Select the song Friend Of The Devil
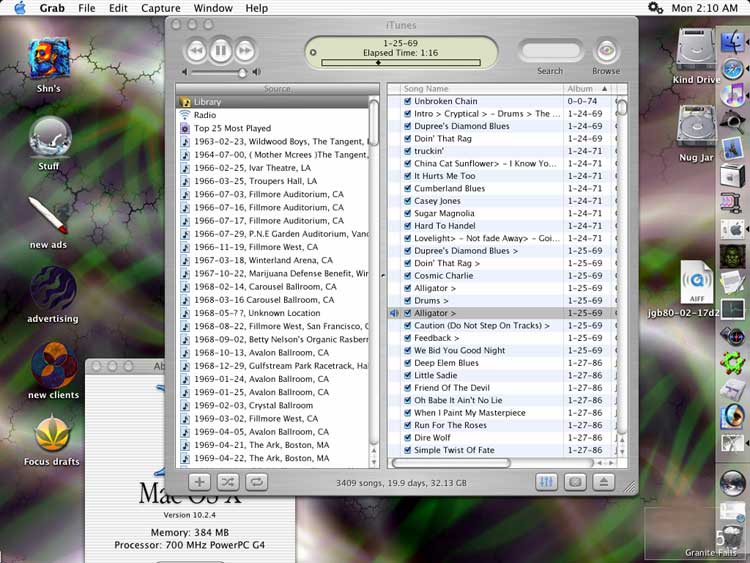 452,387
